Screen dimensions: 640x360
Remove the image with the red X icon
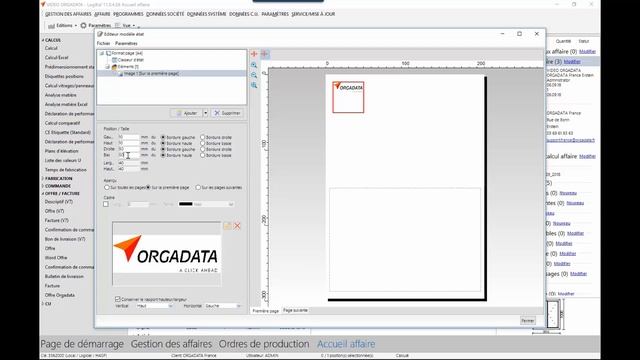[237, 226]
